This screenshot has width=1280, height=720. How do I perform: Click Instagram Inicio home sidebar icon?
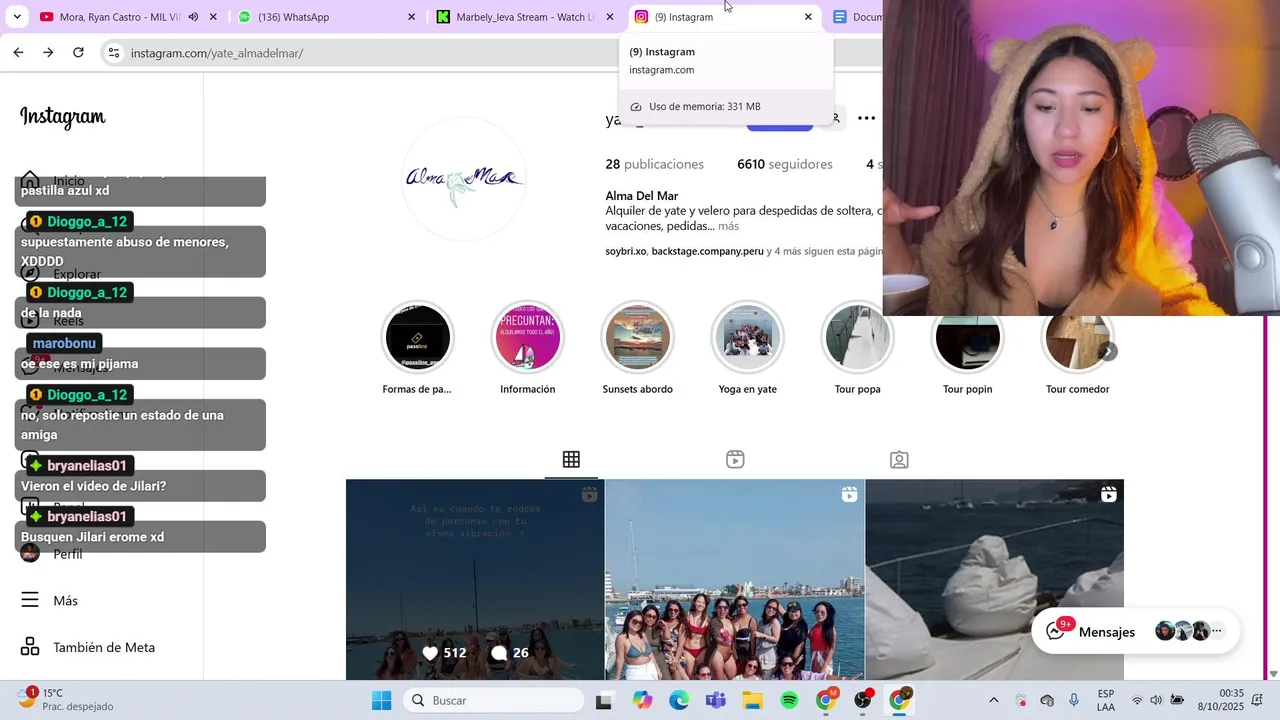coord(30,181)
